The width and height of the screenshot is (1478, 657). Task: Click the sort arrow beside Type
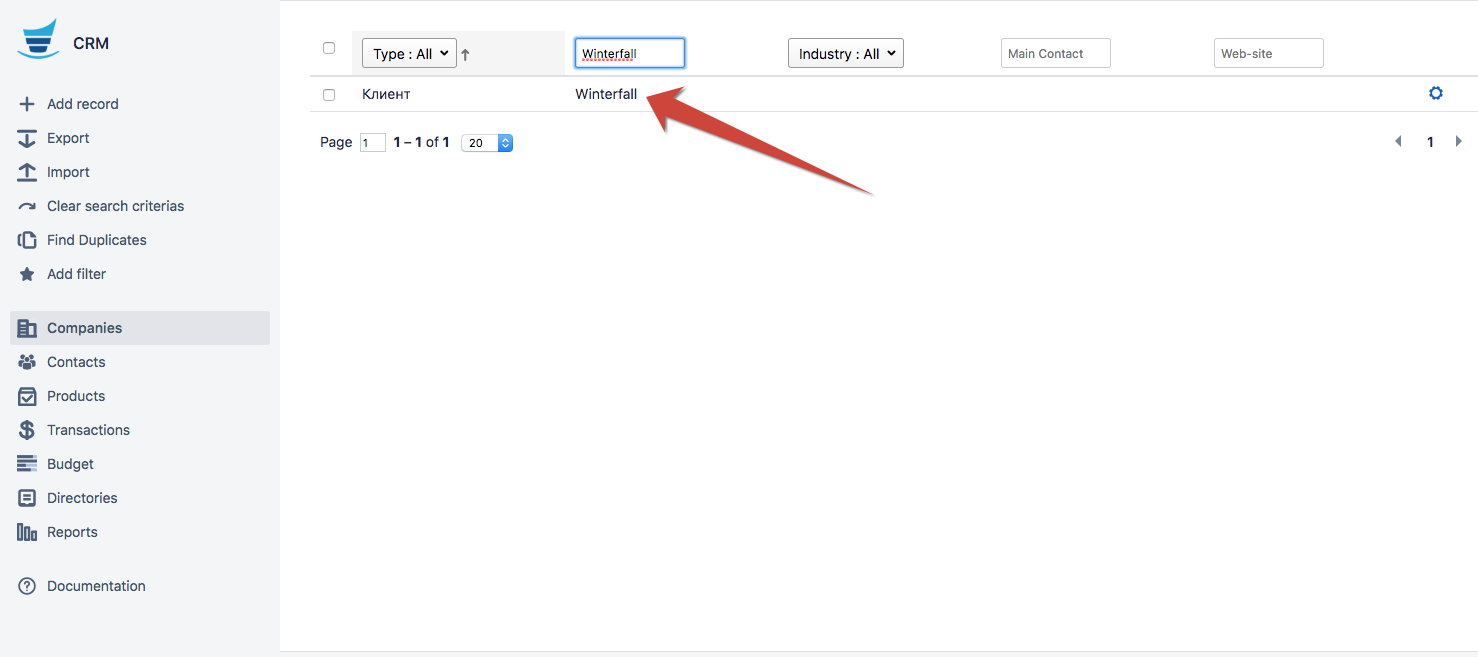pos(465,55)
